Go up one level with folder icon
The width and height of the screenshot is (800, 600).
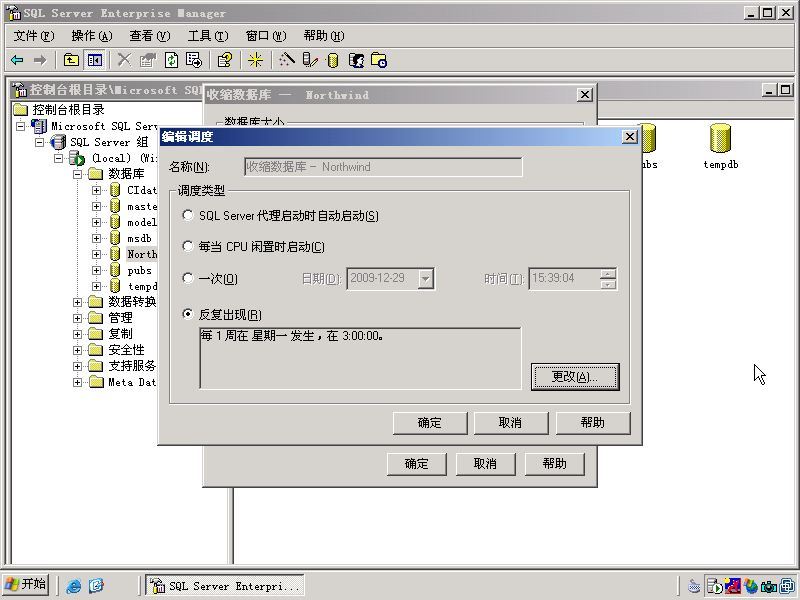click(x=71, y=60)
